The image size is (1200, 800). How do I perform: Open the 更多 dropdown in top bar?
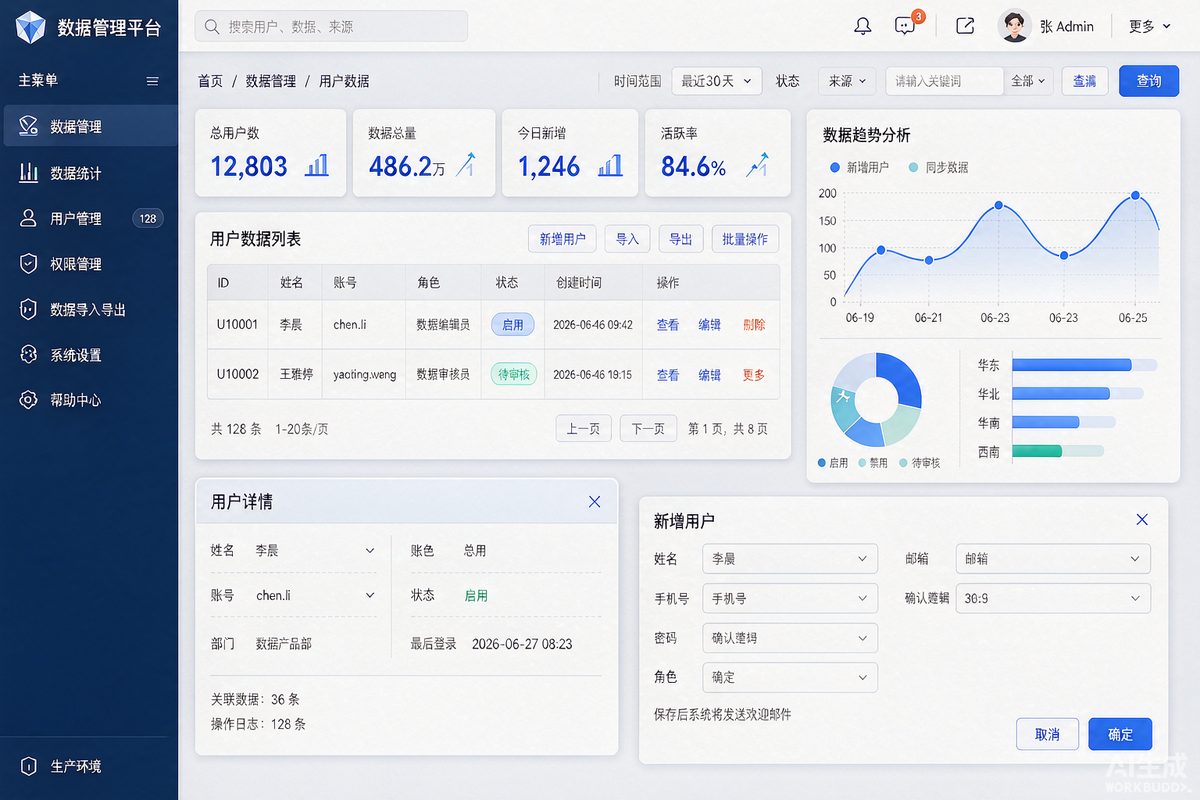click(x=1149, y=27)
